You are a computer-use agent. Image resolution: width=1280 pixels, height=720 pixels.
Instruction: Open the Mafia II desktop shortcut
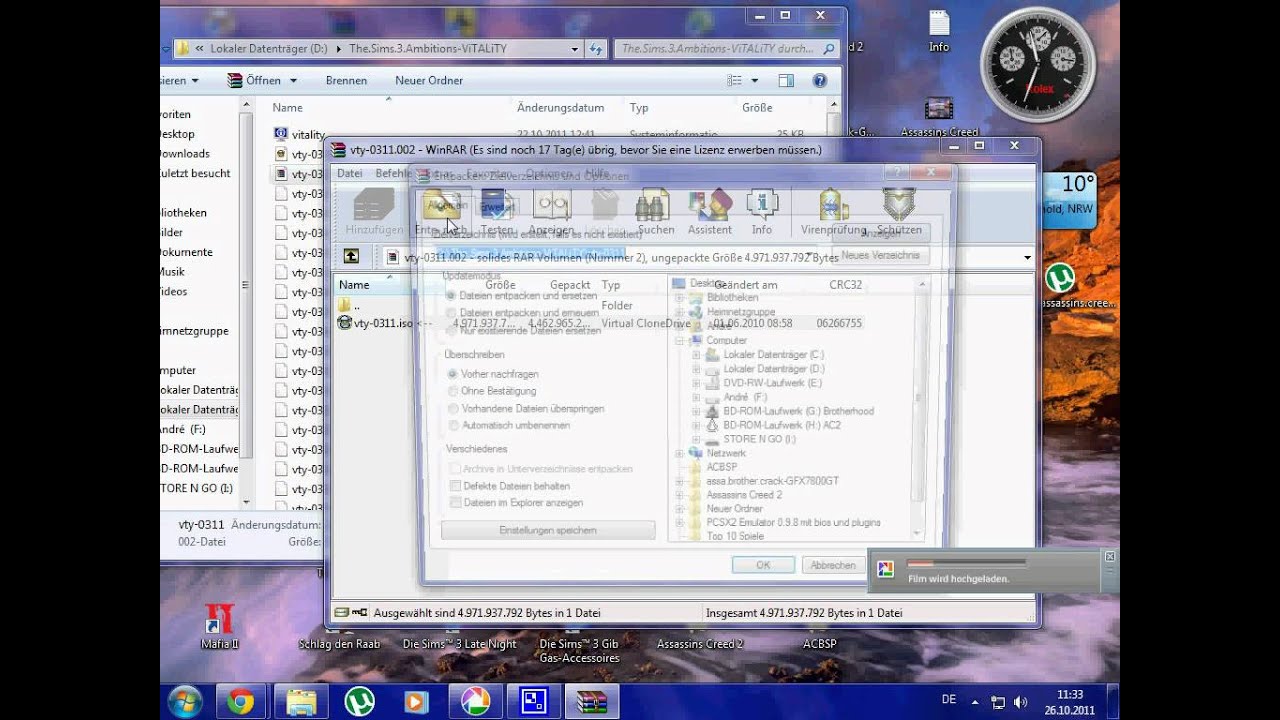click(219, 626)
